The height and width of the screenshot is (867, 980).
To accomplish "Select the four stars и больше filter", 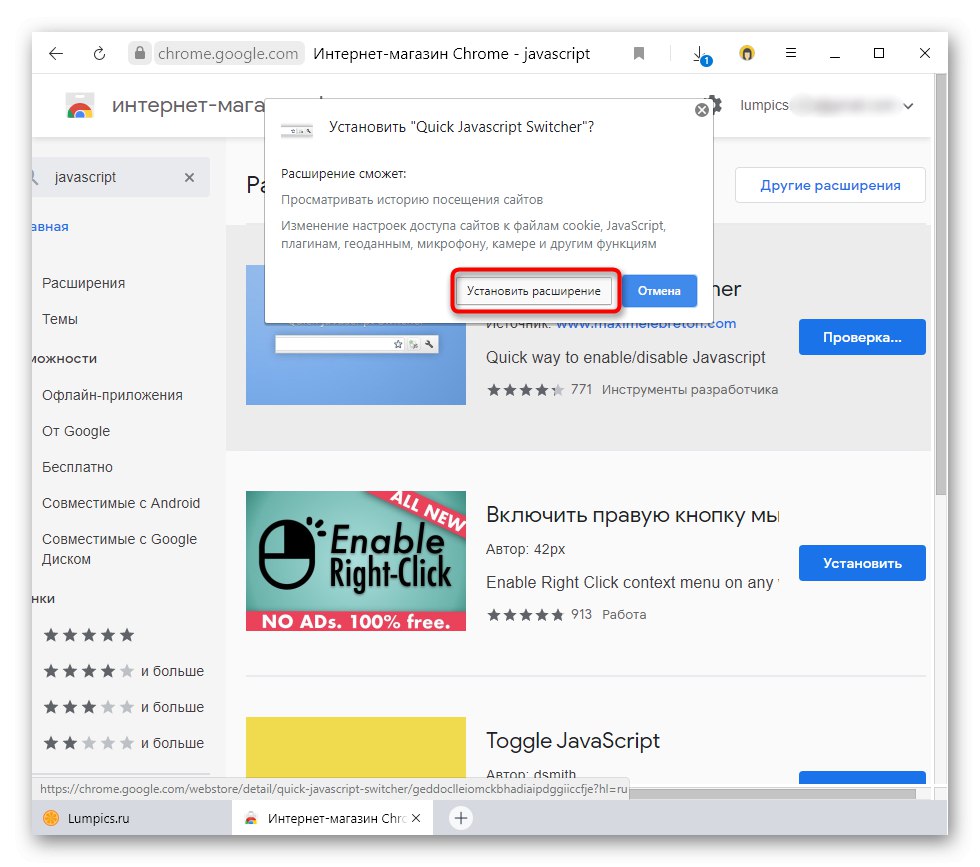I will (x=123, y=671).
